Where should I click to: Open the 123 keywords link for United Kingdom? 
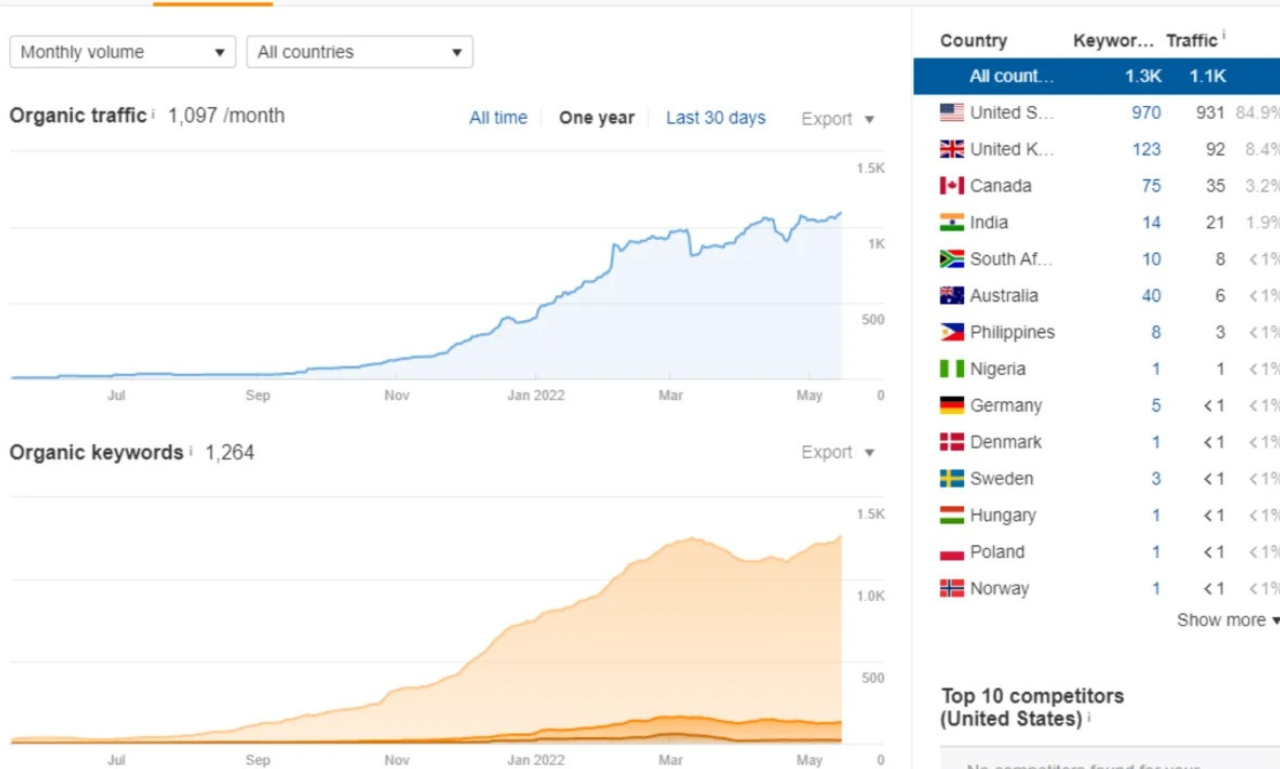pyautogui.click(x=1146, y=149)
